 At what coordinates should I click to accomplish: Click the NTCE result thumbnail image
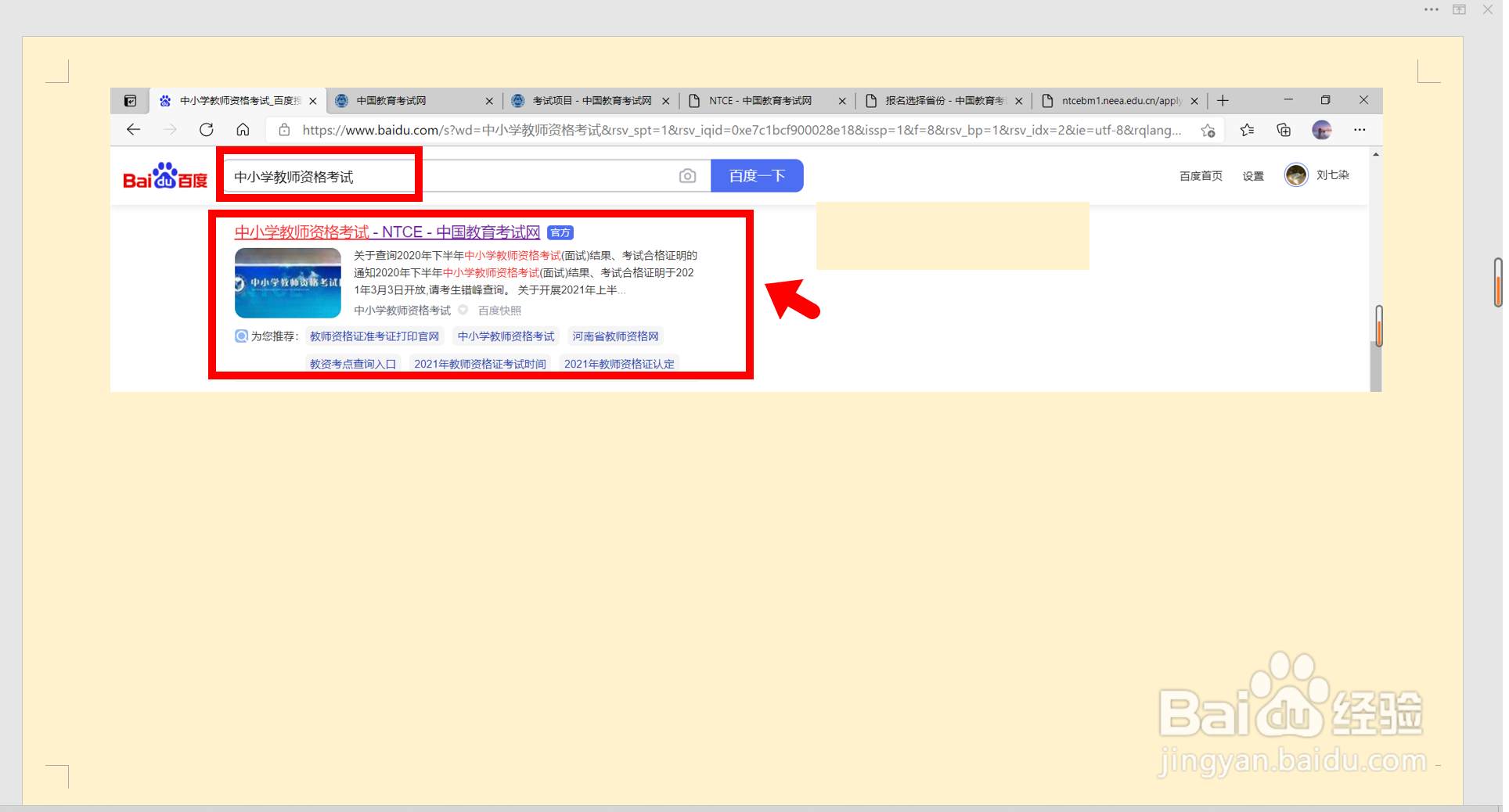(287, 282)
